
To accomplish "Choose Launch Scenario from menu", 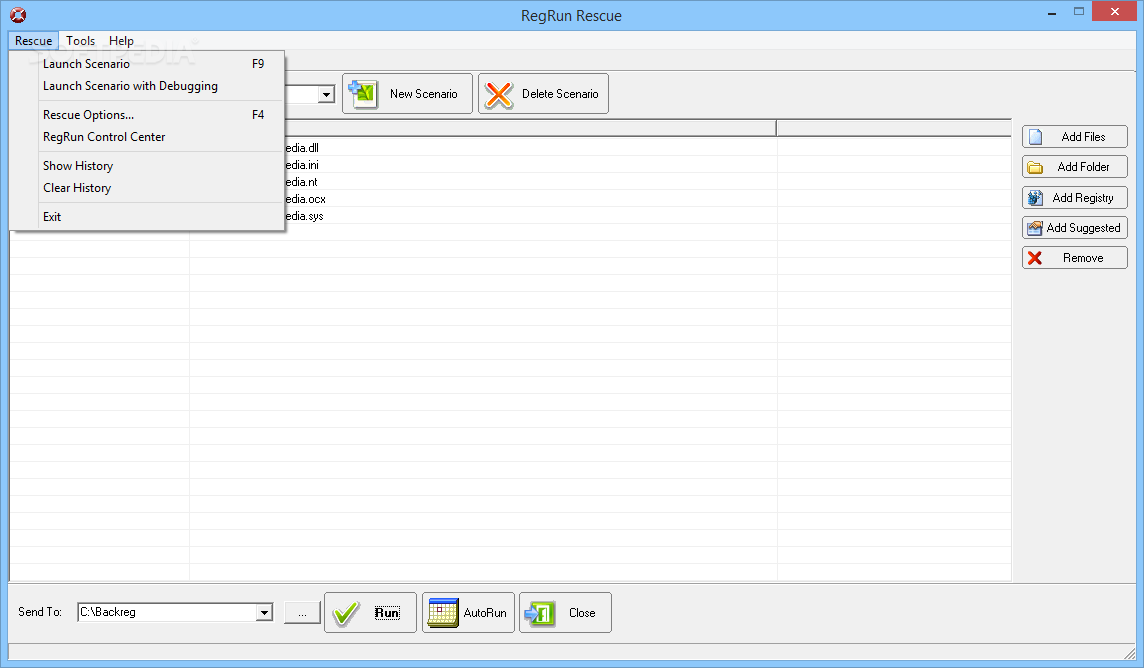I will (147, 64).
